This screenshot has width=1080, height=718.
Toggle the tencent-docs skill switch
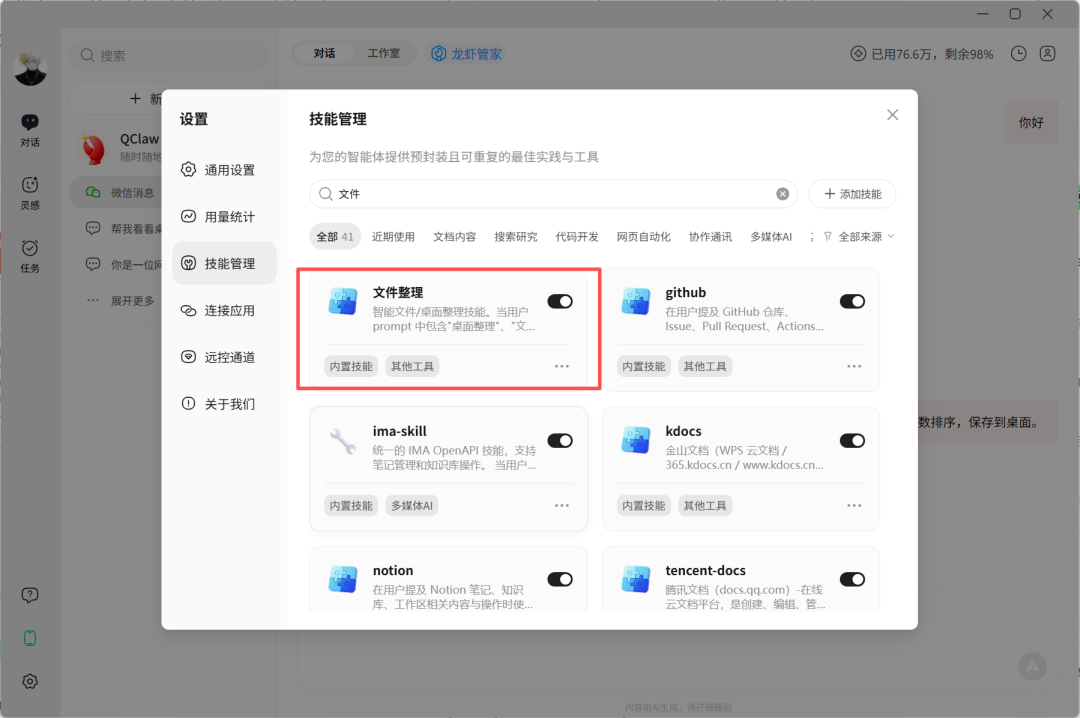coord(852,579)
